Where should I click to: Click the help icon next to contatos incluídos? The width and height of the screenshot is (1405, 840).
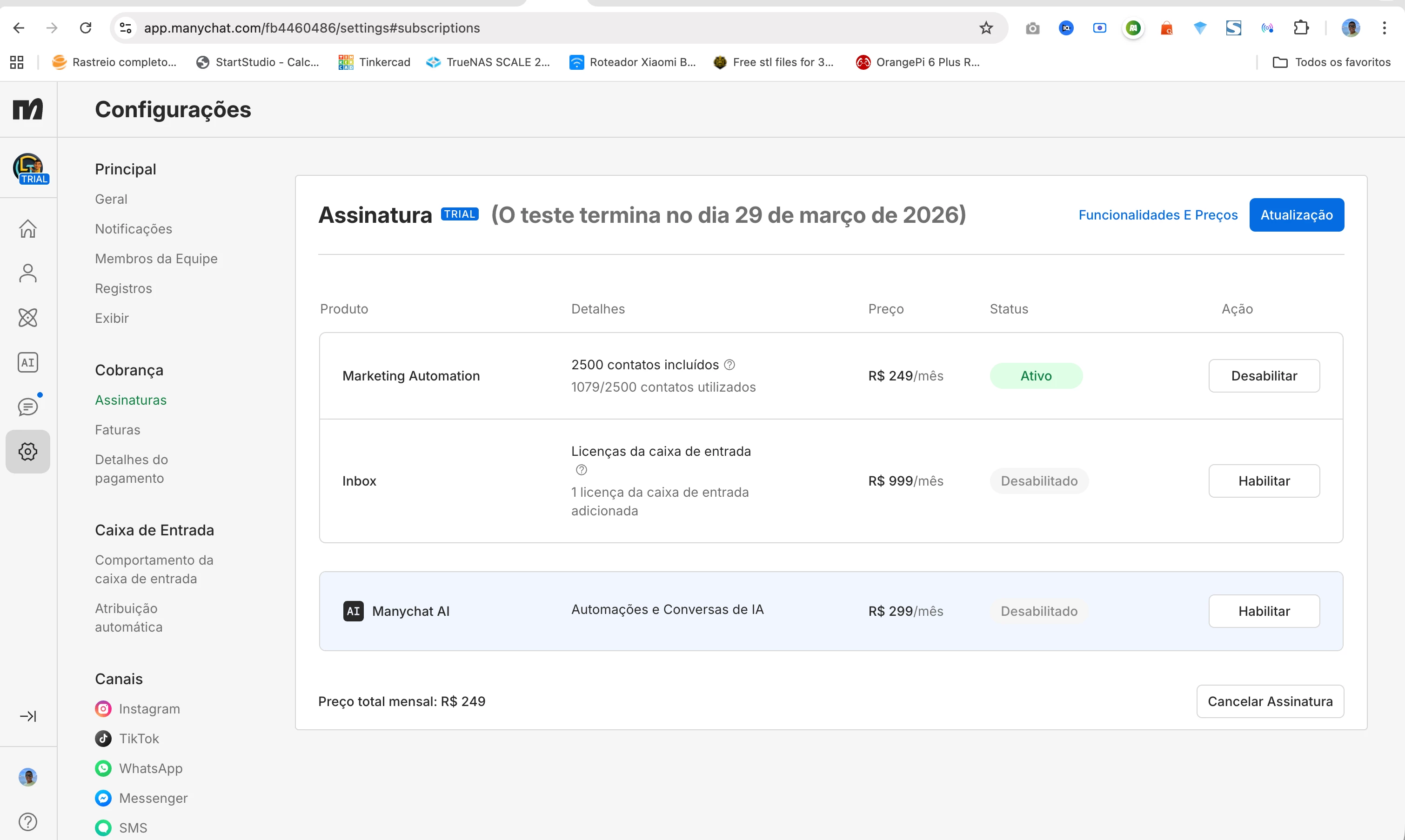[x=729, y=365]
